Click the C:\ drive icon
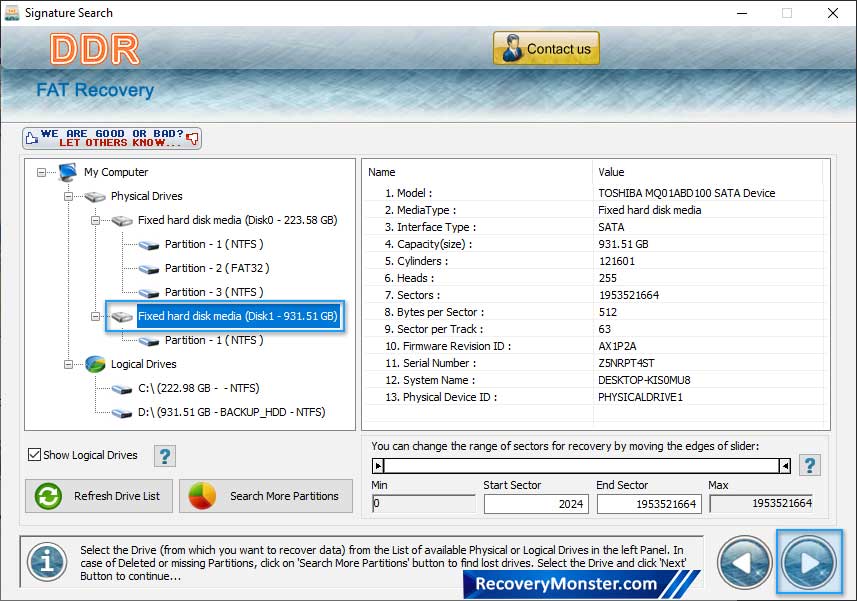The height and width of the screenshot is (601, 857). (x=122, y=389)
